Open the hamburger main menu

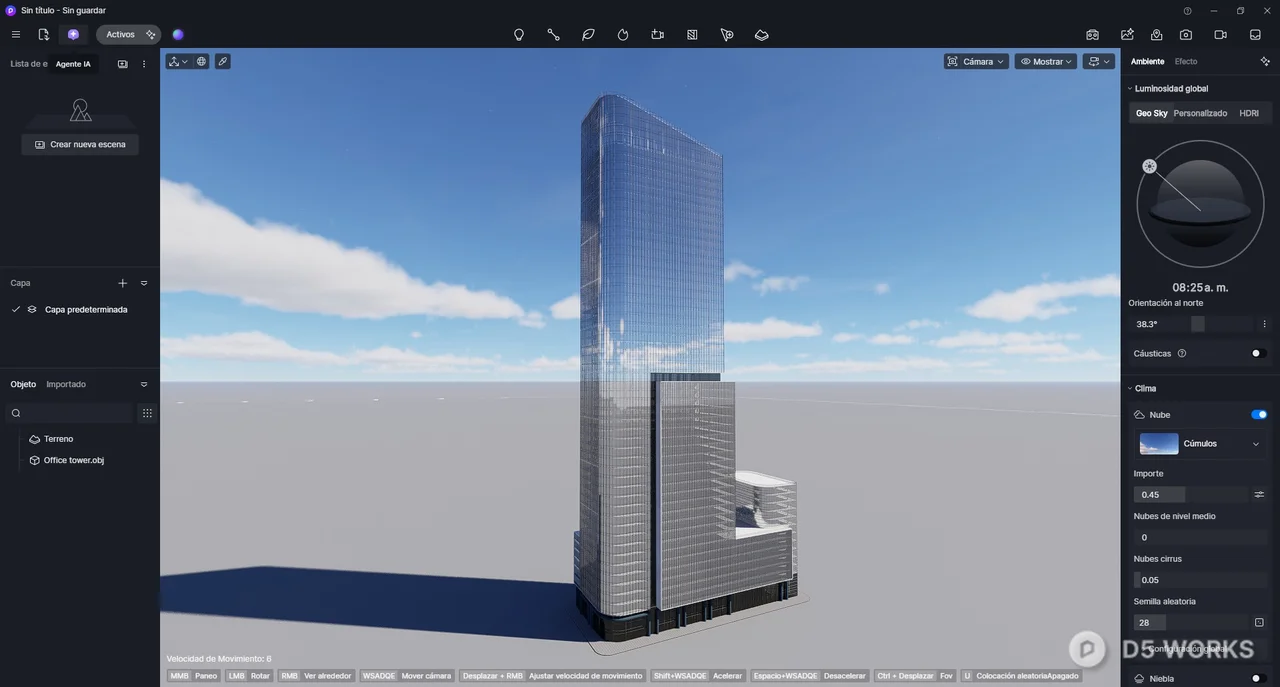click(x=15, y=34)
